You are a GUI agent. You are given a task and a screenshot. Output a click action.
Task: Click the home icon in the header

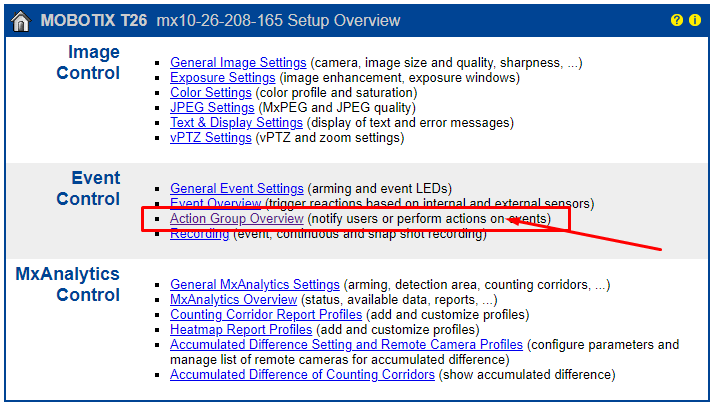[21, 21]
